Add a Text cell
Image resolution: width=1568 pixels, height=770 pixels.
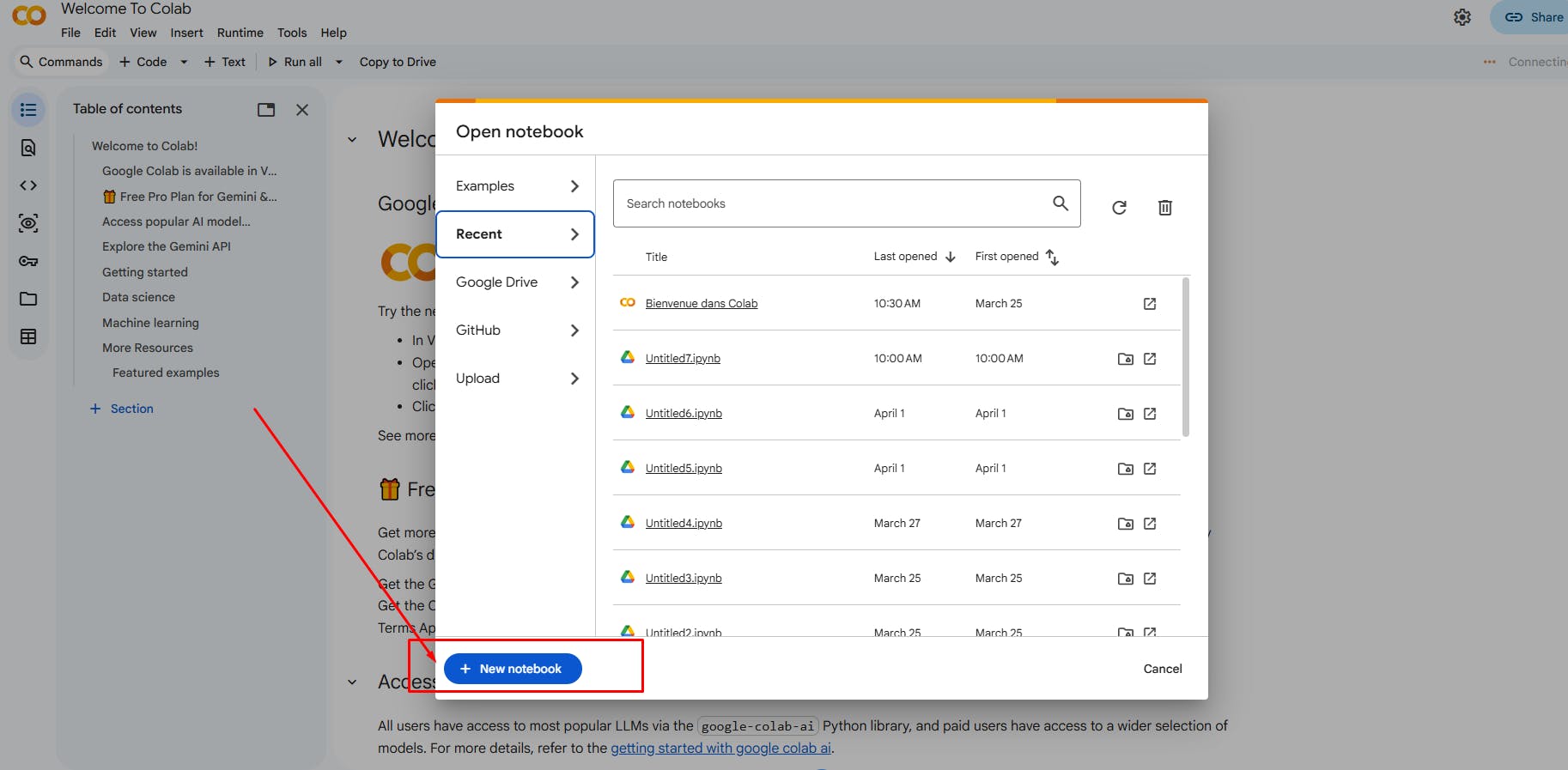coord(225,62)
